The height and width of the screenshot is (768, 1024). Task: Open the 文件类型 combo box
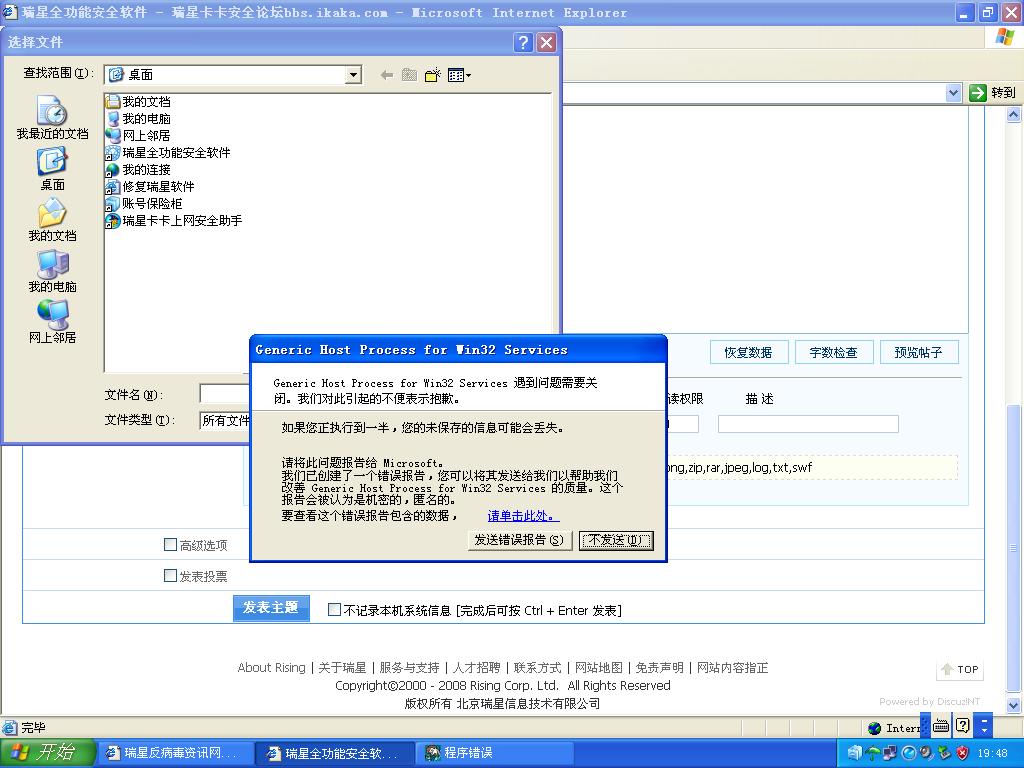tap(225, 420)
